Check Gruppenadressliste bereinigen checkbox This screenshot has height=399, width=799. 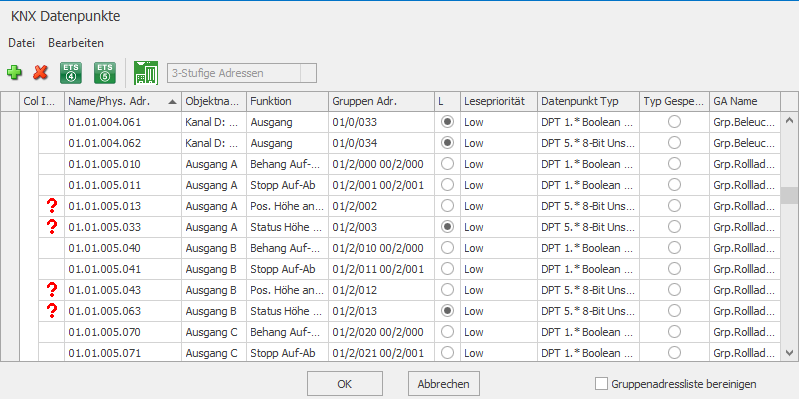[x=602, y=383]
